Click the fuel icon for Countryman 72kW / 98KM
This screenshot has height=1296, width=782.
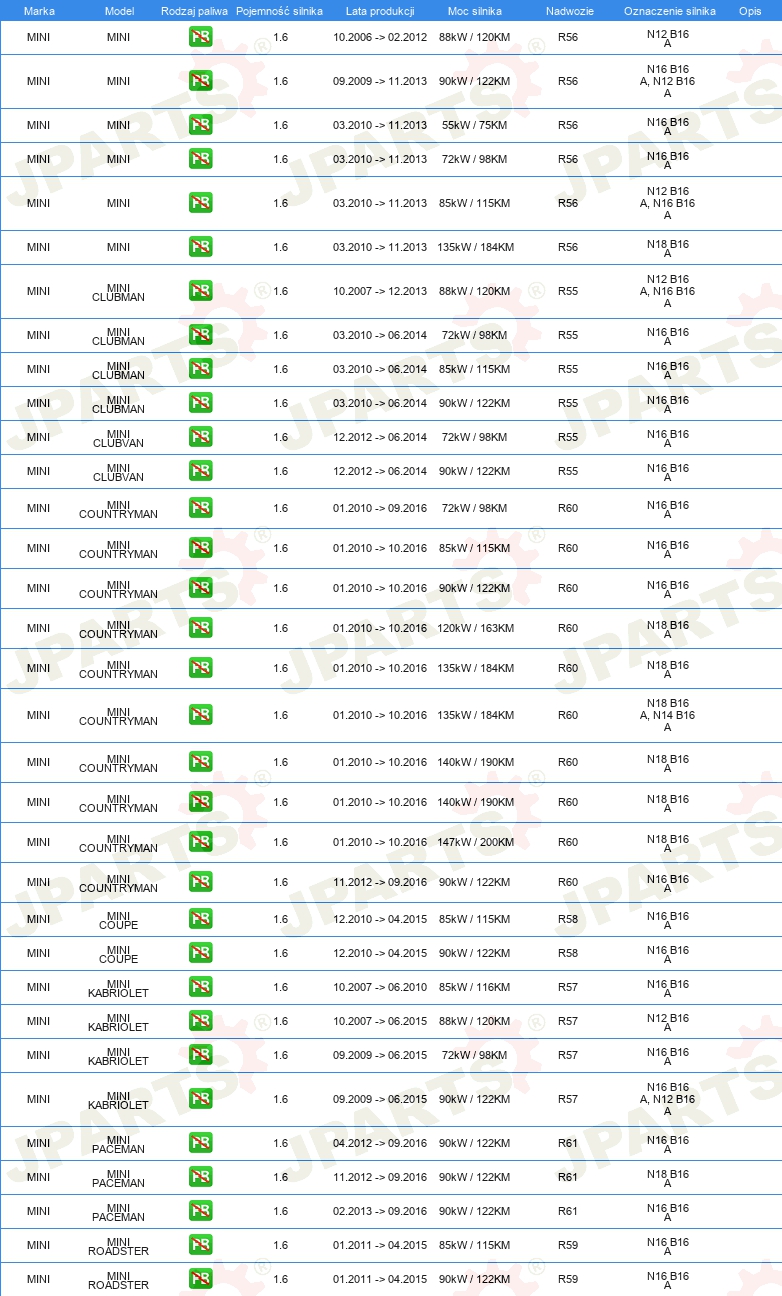pyautogui.click(x=200, y=508)
